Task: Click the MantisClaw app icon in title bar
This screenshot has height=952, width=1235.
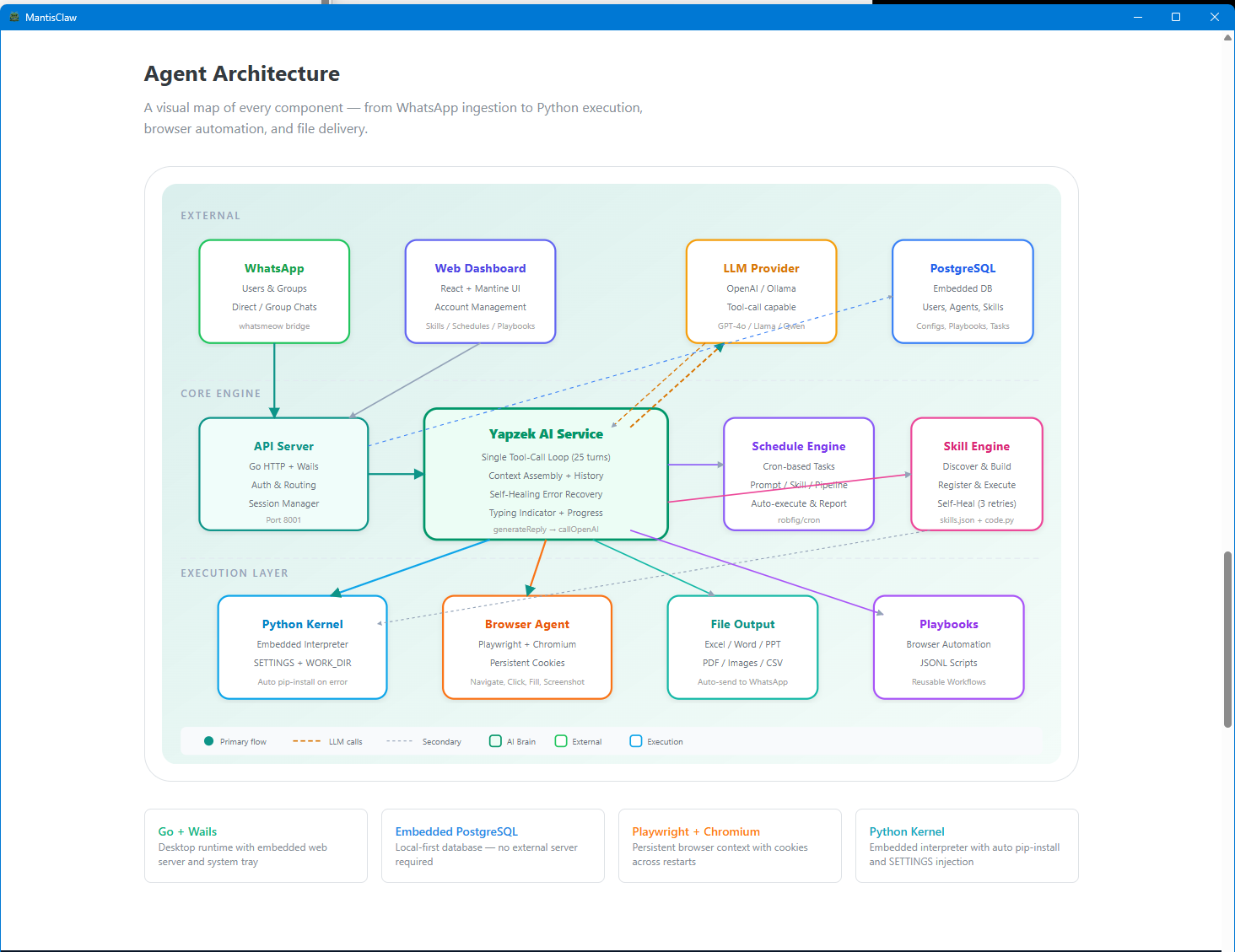Action: coord(13,17)
